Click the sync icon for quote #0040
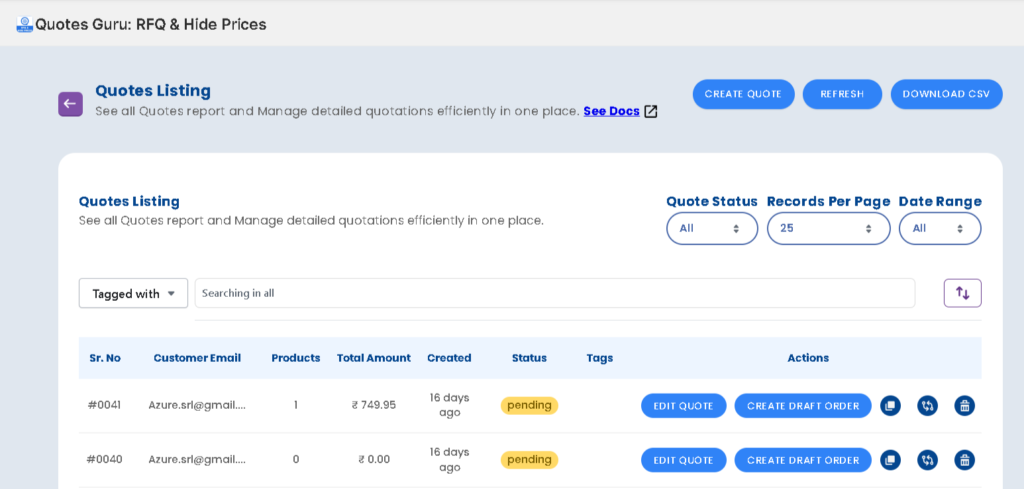 [927, 460]
